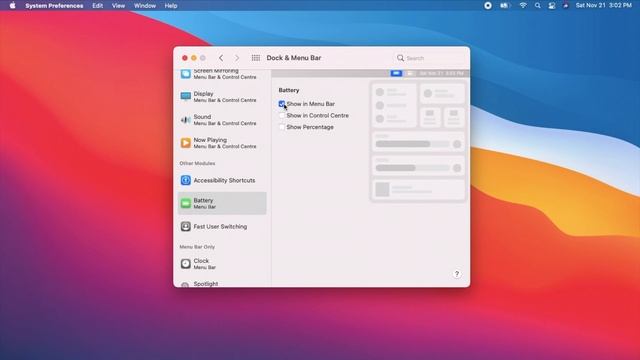Open the View menu

point(118,6)
